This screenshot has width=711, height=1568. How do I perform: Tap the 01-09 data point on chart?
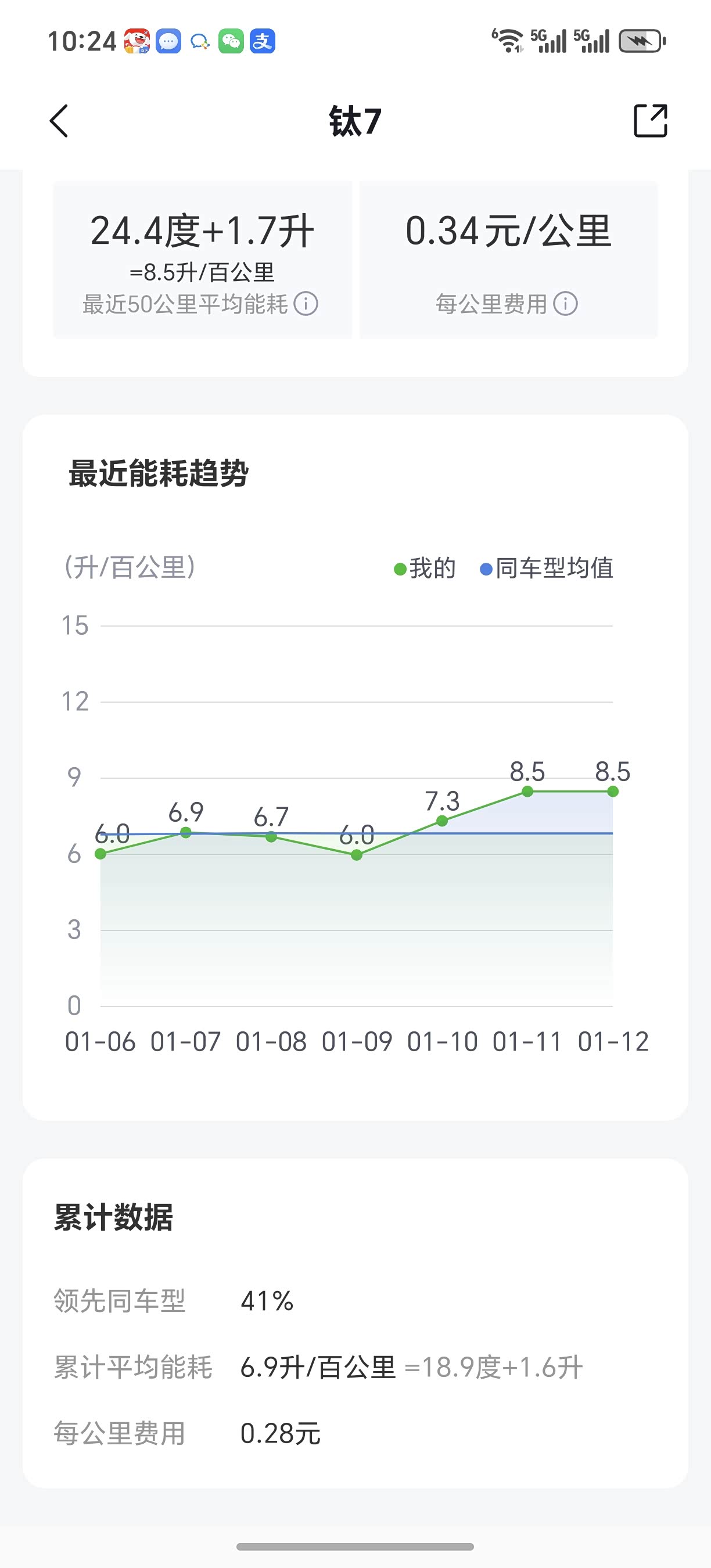coord(357,855)
